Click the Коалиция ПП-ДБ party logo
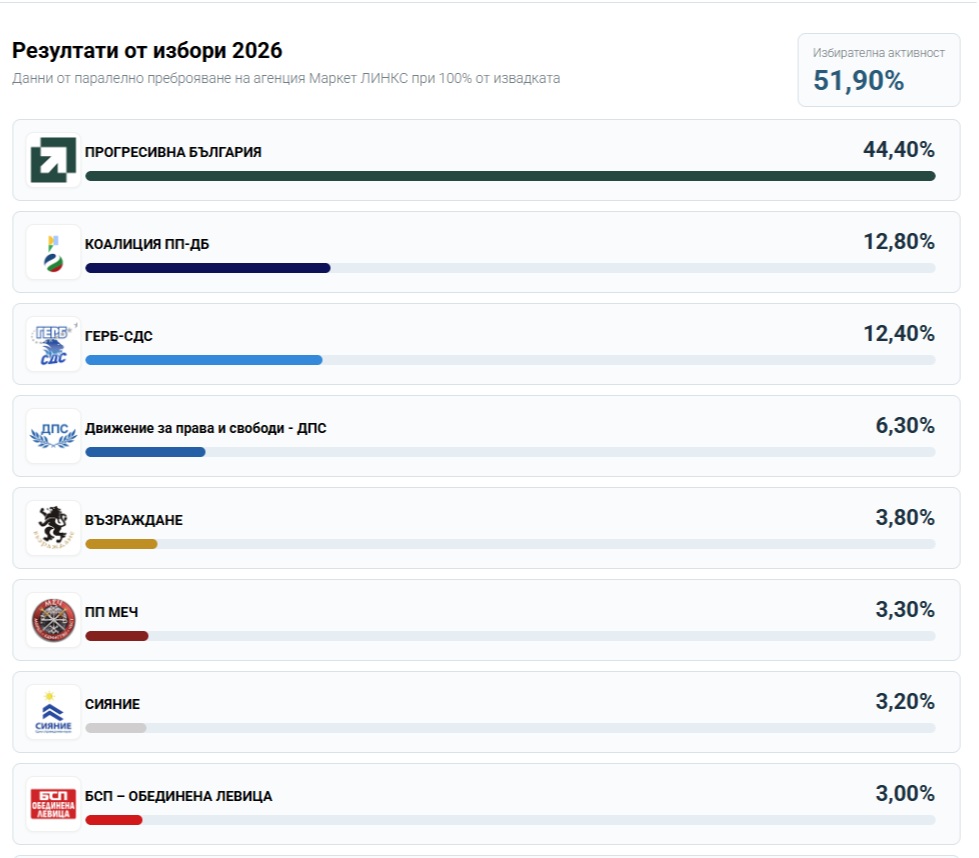This screenshot has width=979, height=858. 53,252
